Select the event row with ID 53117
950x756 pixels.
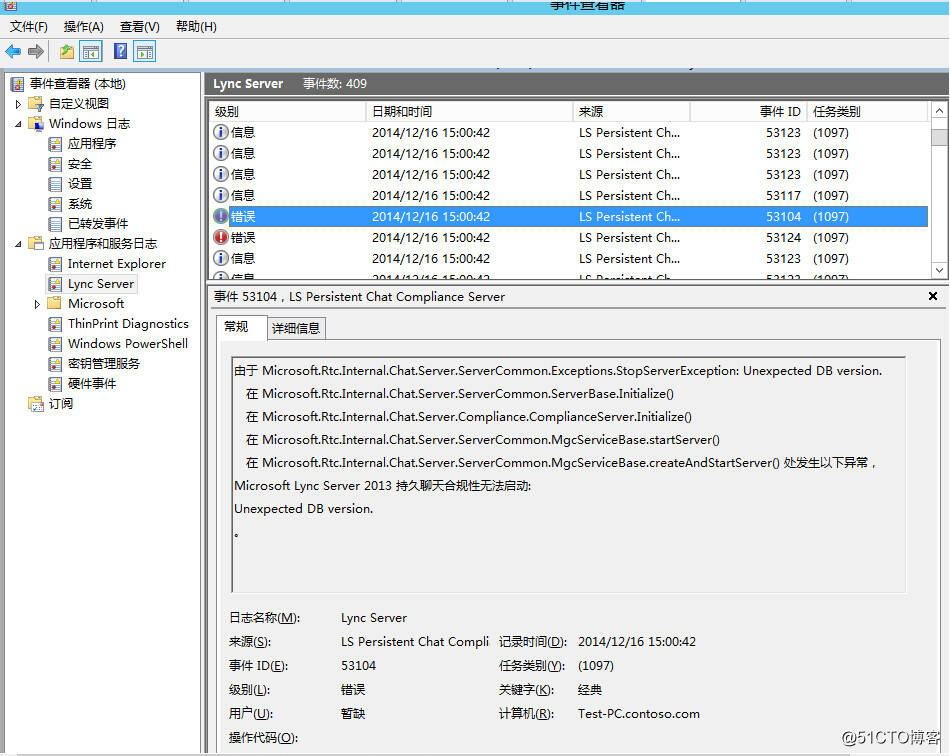click(569, 195)
